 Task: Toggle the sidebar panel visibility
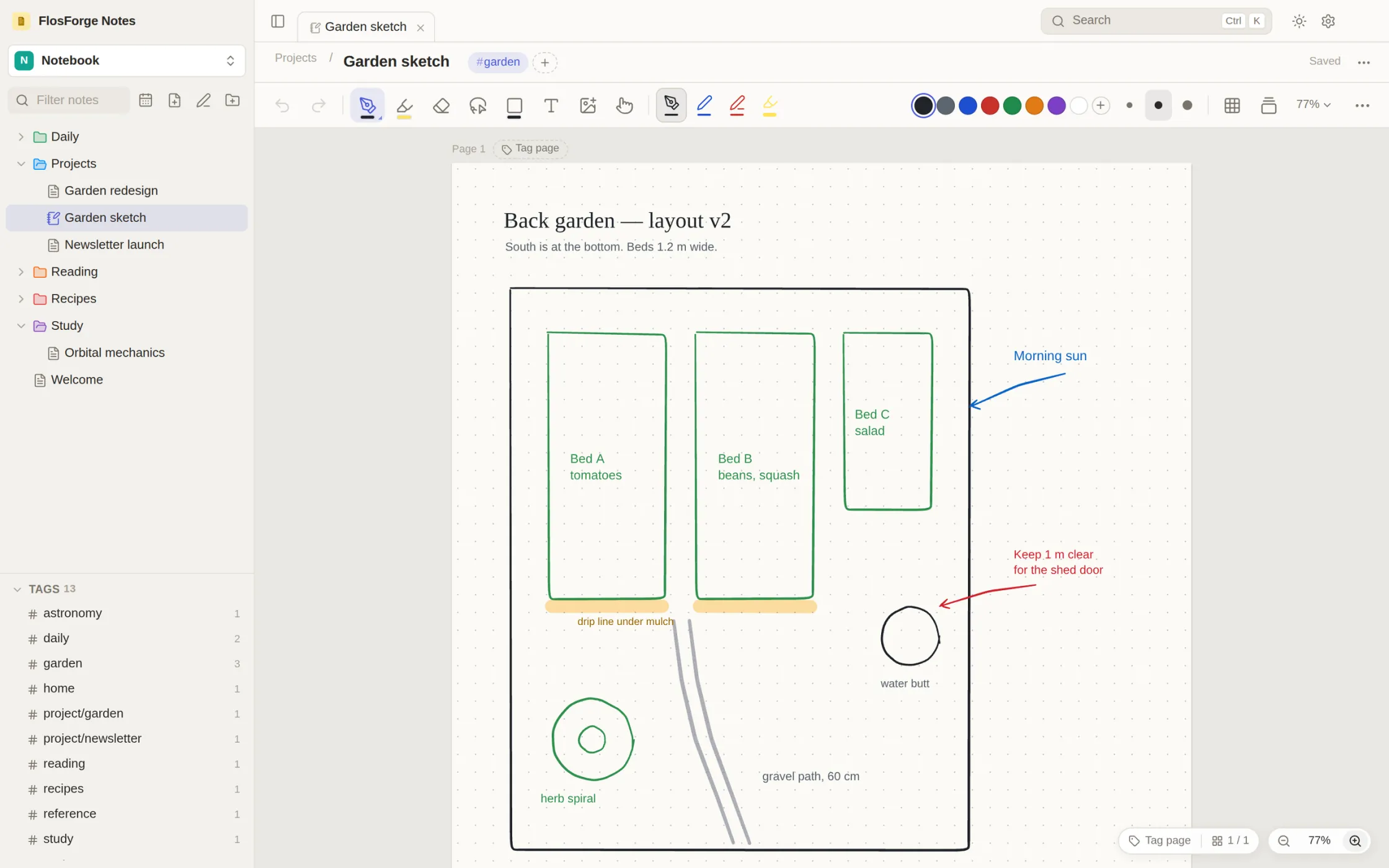click(x=278, y=21)
